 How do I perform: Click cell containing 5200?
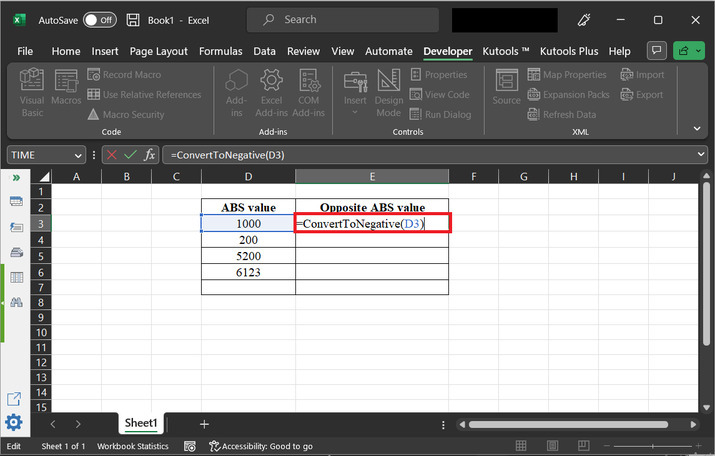tap(249, 256)
